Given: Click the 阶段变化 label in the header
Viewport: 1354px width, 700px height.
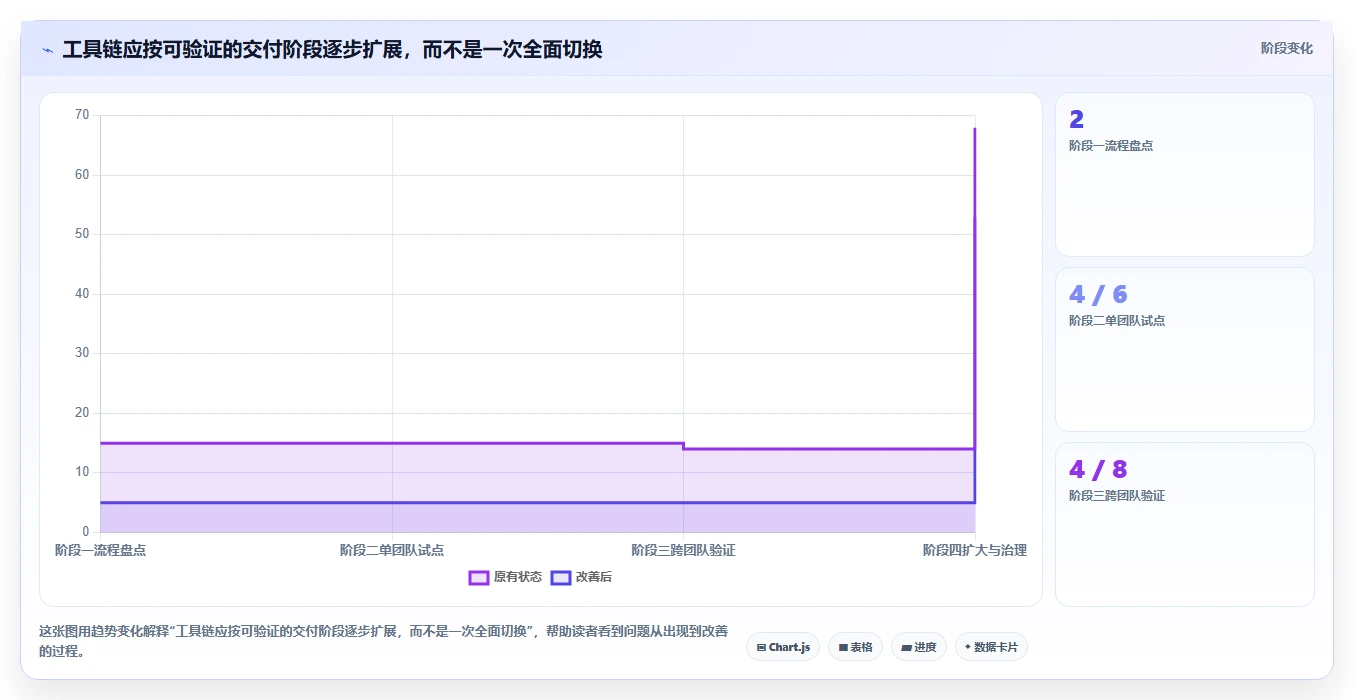Looking at the screenshot, I should point(1286,48).
